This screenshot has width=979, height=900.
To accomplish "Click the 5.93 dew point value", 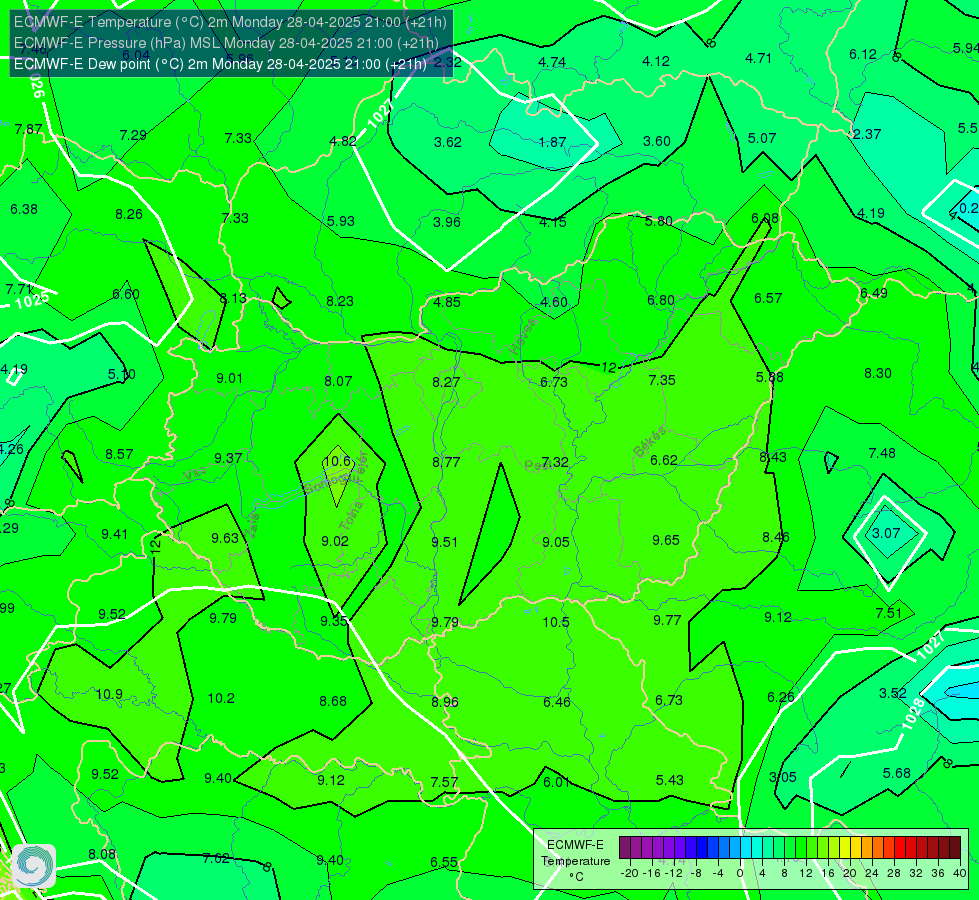I will tap(341, 221).
